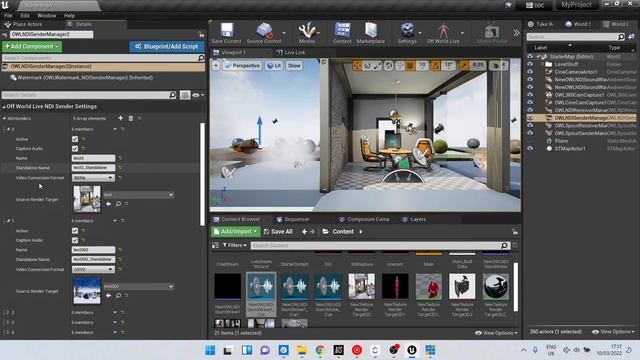Open the File menu
The width and height of the screenshot is (640, 360).
point(8,16)
